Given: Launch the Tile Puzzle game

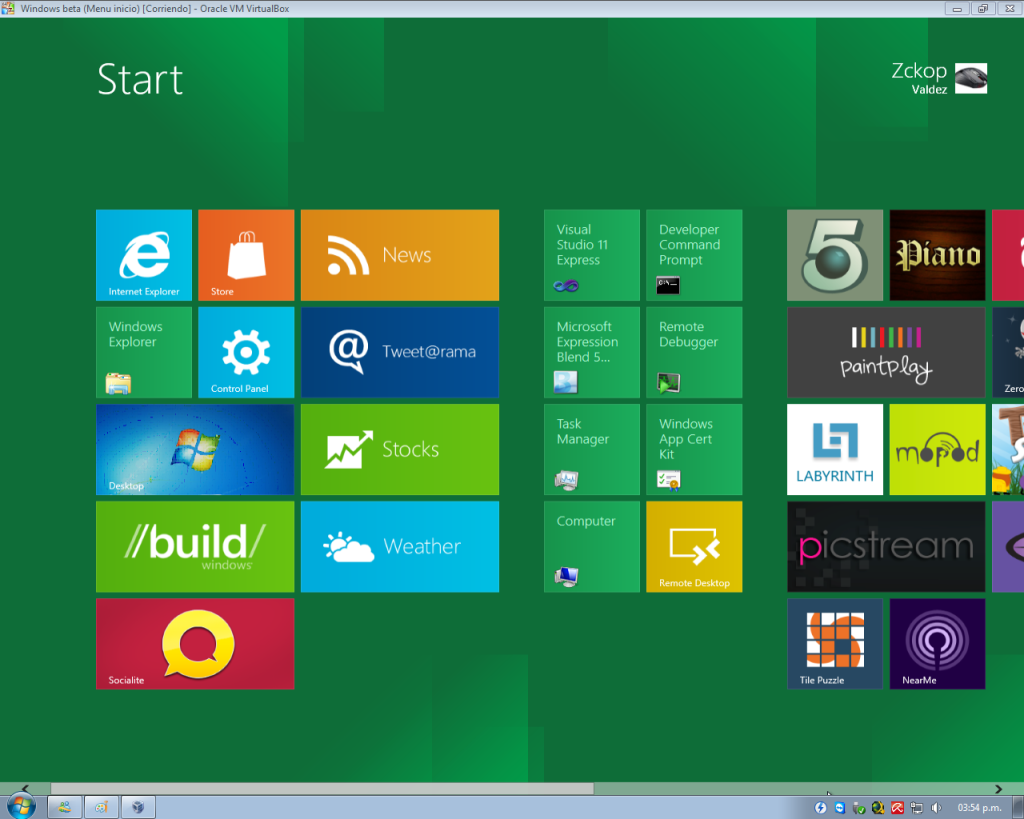Looking at the screenshot, I should pyautogui.click(x=835, y=644).
